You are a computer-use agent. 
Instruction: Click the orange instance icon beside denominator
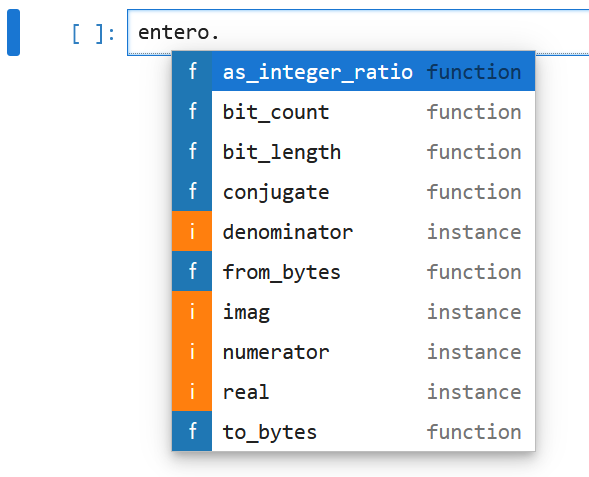pos(192,231)
